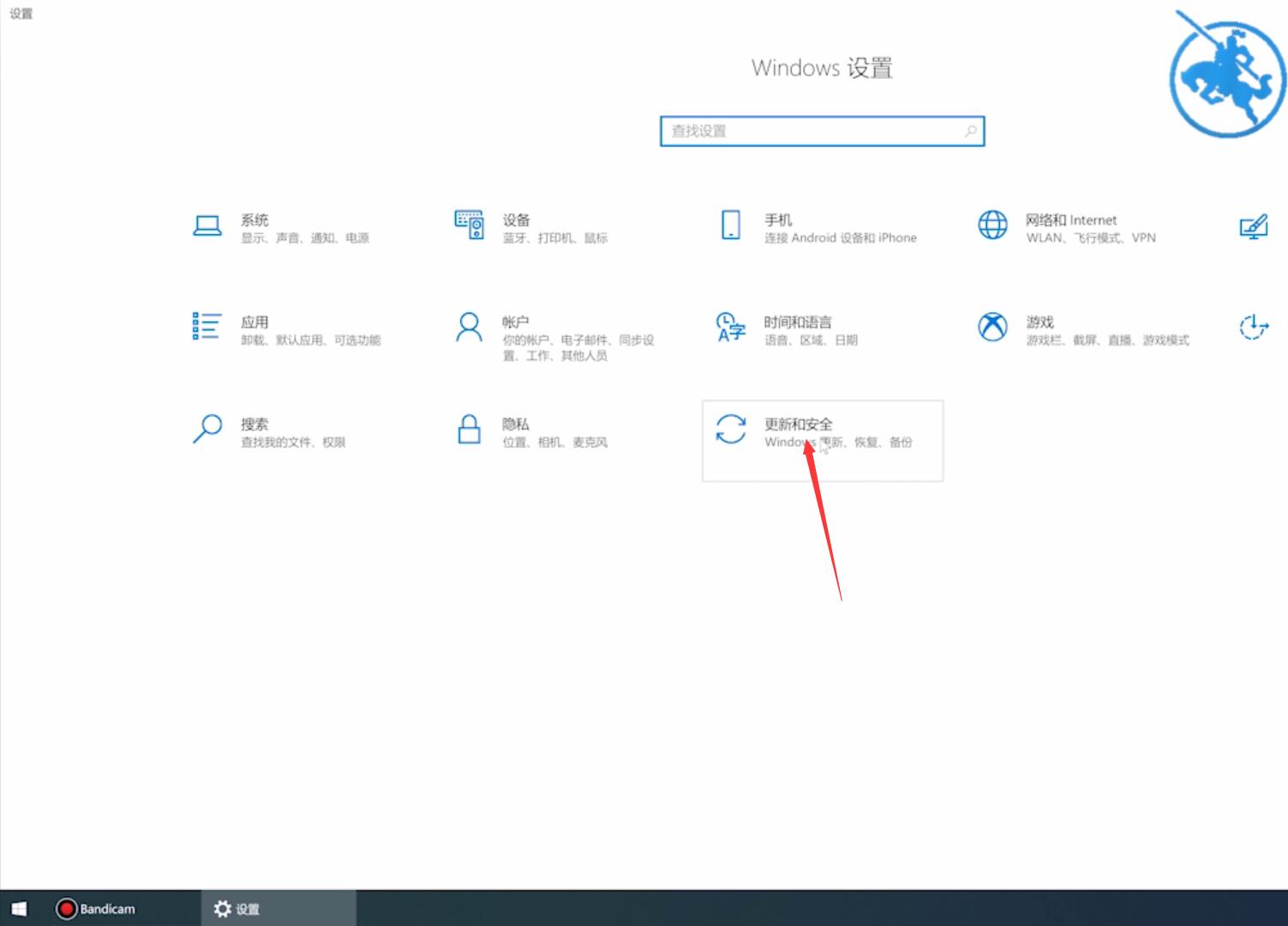This screenshot has height=926, width=1288.
Task: Open the Phone icon
Action: 731,225
